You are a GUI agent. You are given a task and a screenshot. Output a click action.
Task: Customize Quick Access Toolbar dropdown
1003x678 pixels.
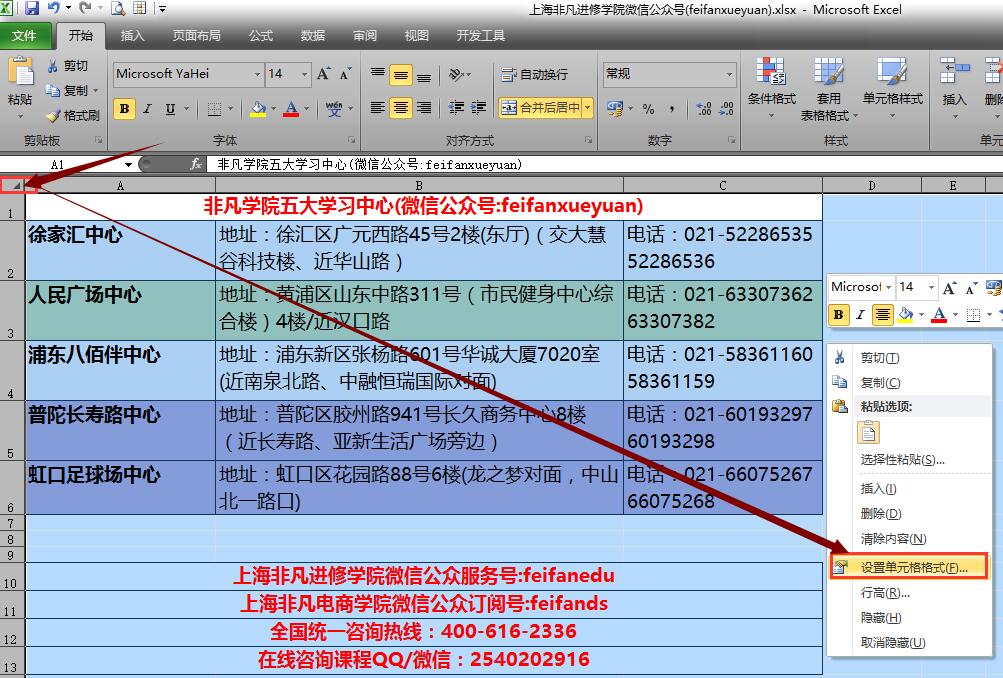point(162,9)
